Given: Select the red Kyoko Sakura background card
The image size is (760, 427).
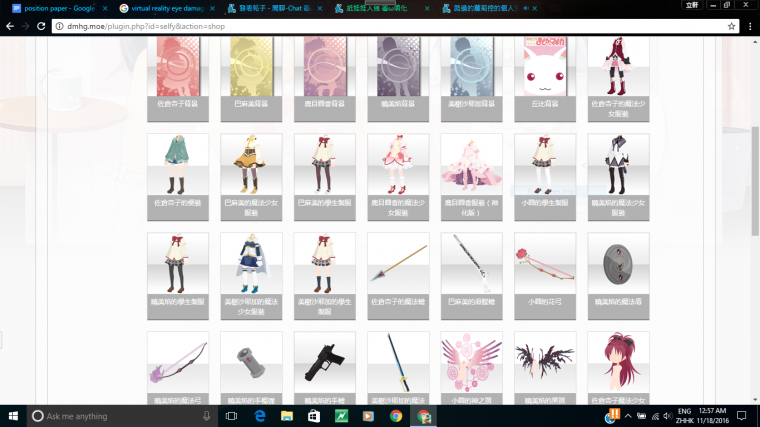Looking at the screenshot, I should coord(178,79).
